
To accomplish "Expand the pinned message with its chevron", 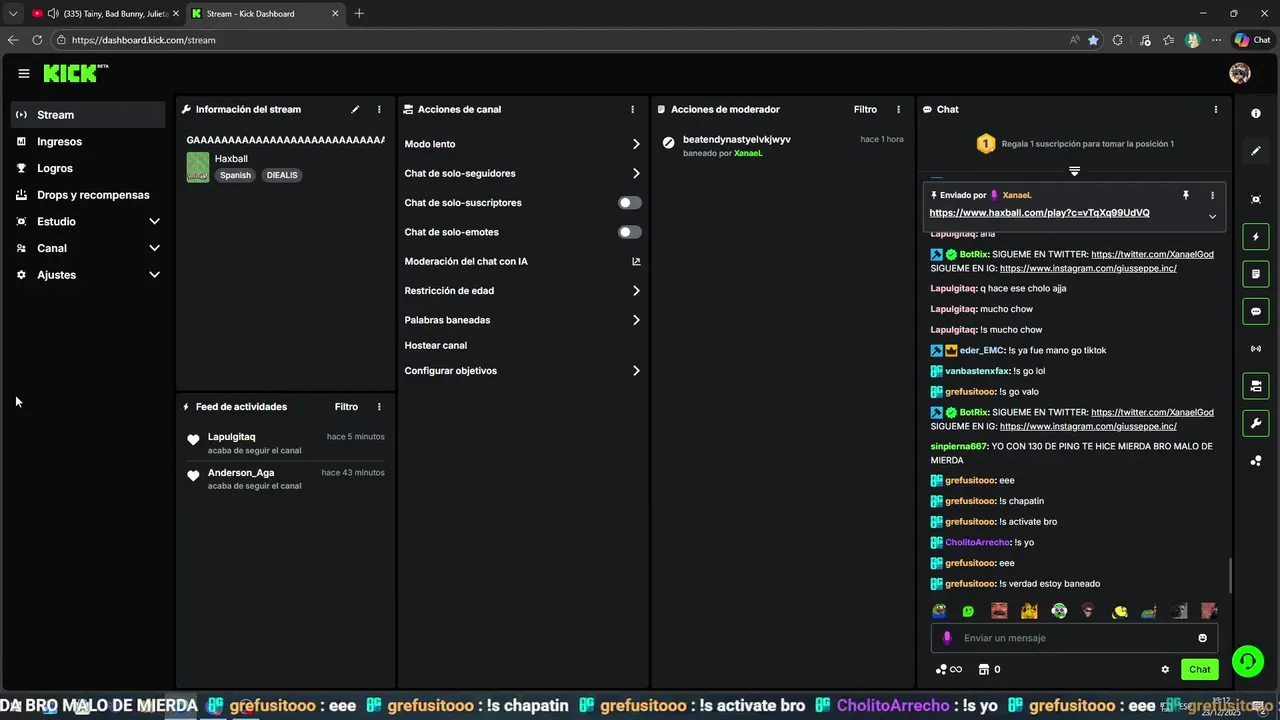I will click(x=1212, y=216).
